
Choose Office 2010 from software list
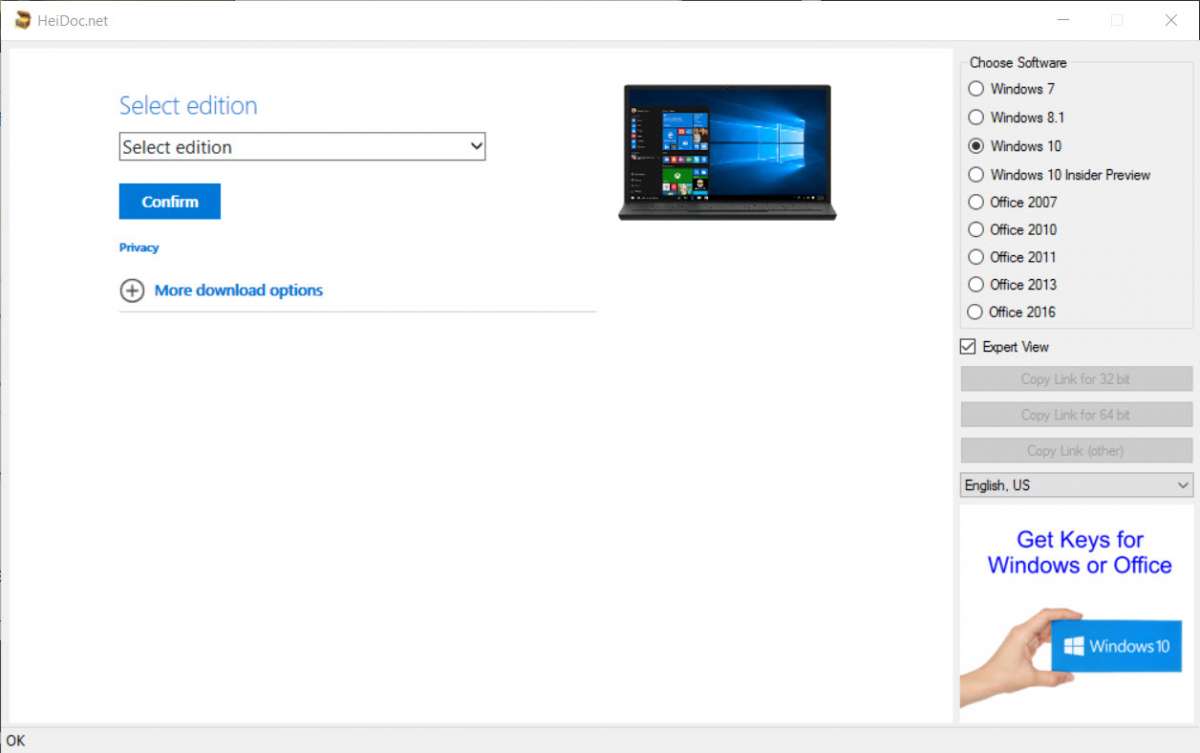[976, 230]
